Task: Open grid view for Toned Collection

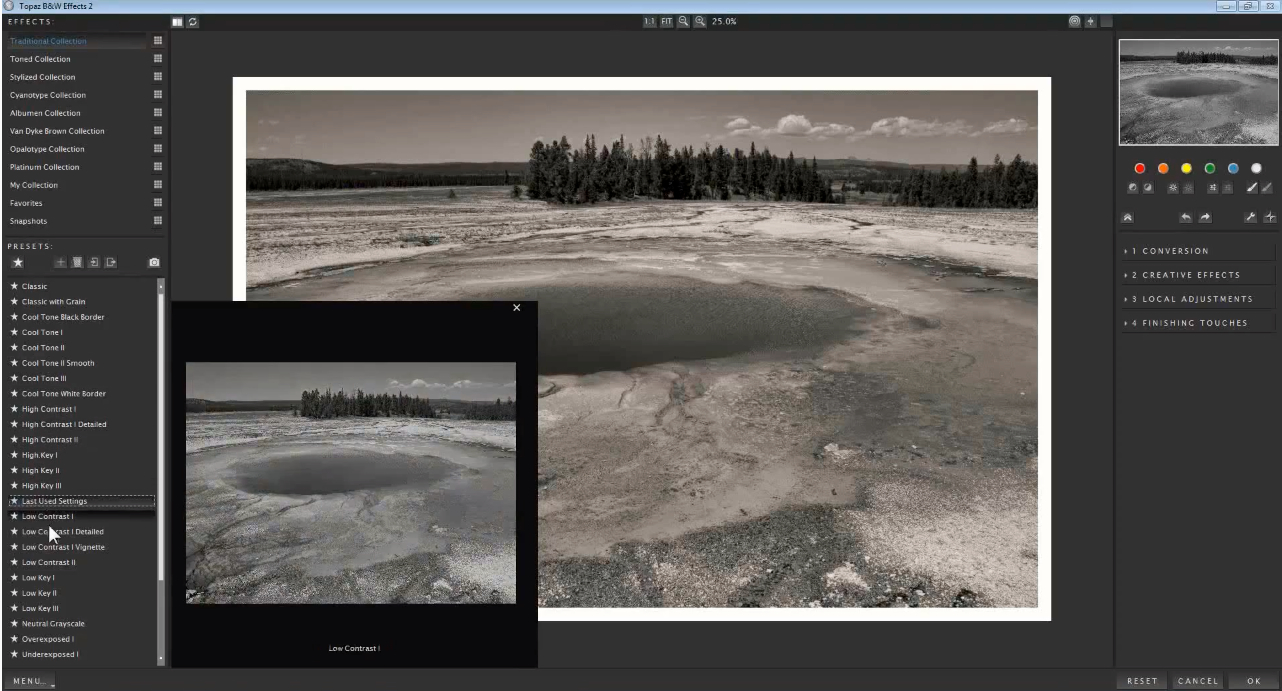Action: pos(158,59)
